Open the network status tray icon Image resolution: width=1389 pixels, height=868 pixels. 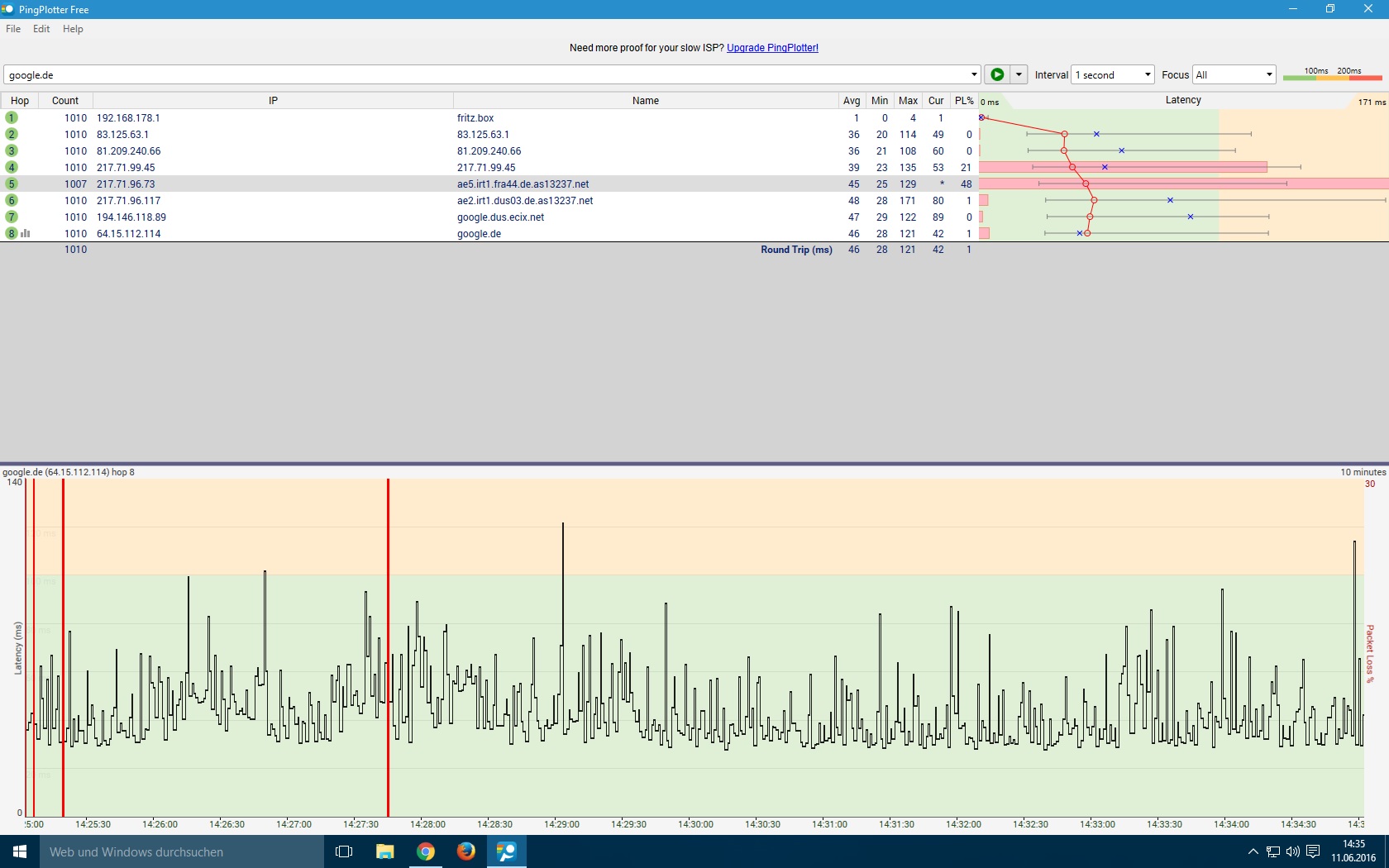click(x=1273, y=851)
